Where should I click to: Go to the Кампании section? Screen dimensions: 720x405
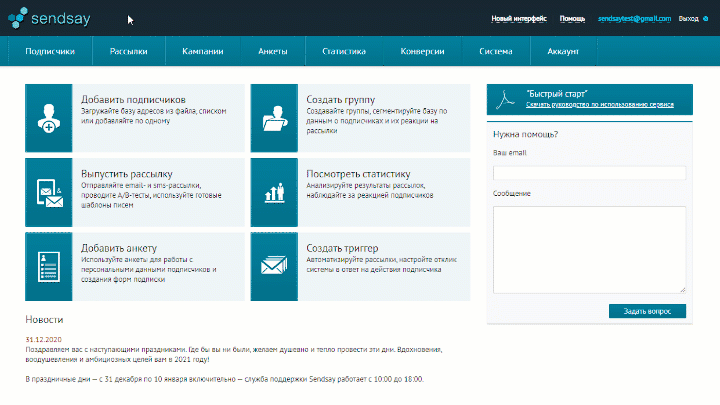(203, 51)
